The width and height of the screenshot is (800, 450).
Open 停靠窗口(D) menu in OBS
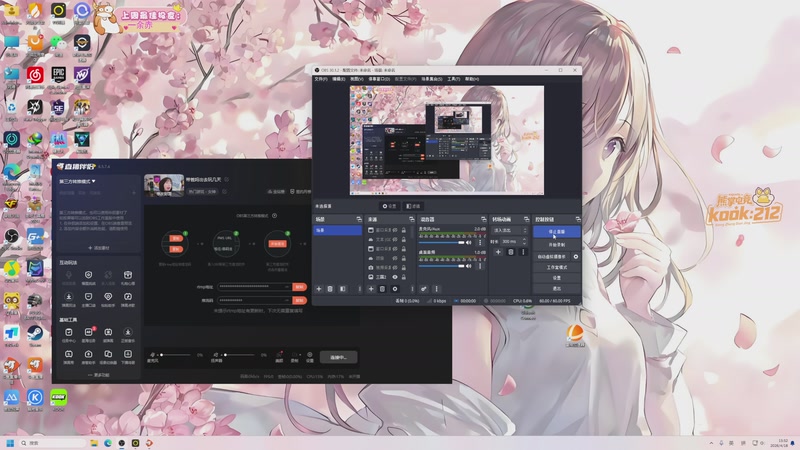tap(379, 79)
